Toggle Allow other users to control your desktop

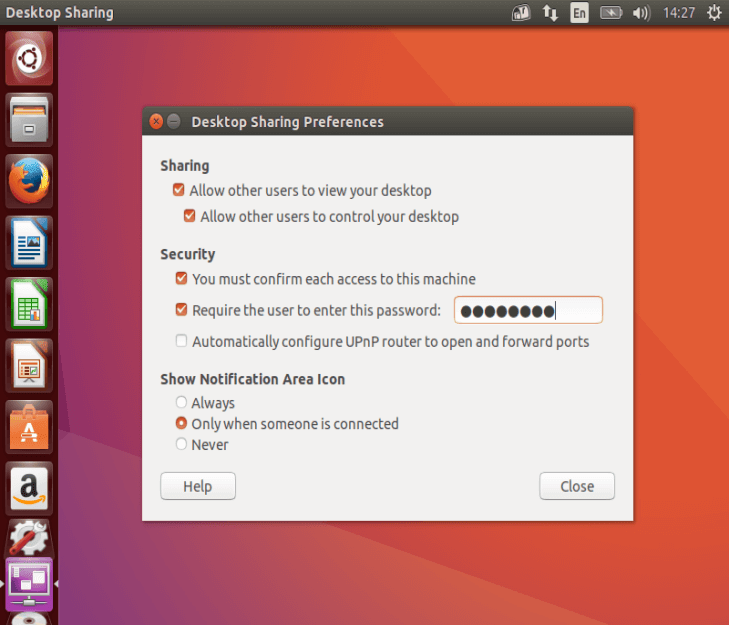click(x=190, y=216)
